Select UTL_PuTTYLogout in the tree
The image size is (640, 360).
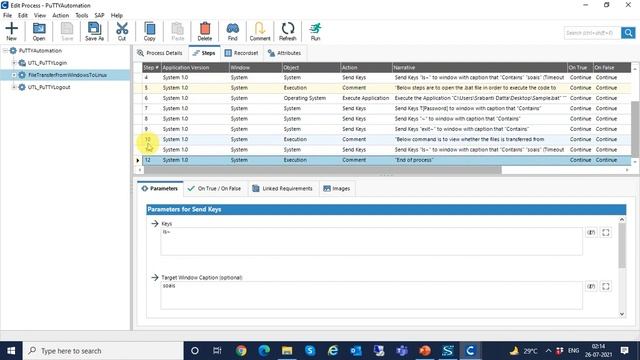(49, 87)
